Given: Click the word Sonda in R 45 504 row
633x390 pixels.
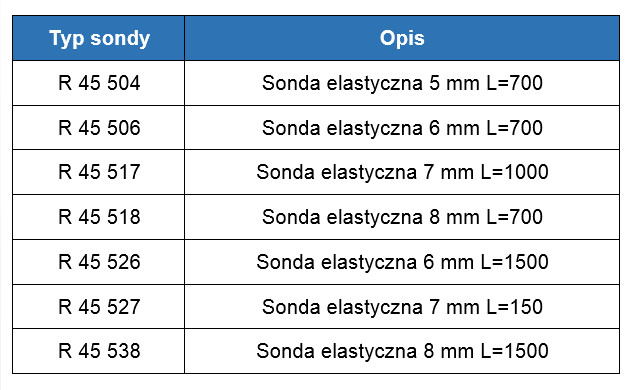Looking at the screenshot, I should coord(291,83).
